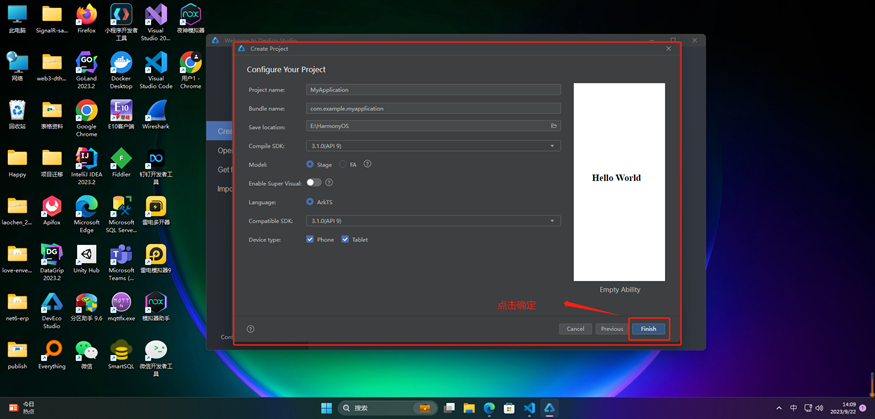Uncheck Phone device type checkbox
The height and width of the screenshot is (419, 875).
(x=310, y=239)
